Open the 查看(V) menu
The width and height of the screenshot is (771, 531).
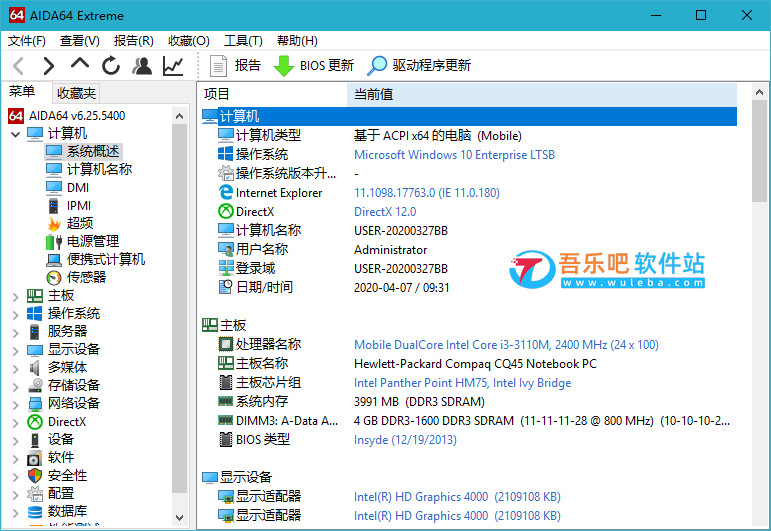[80, 41]
